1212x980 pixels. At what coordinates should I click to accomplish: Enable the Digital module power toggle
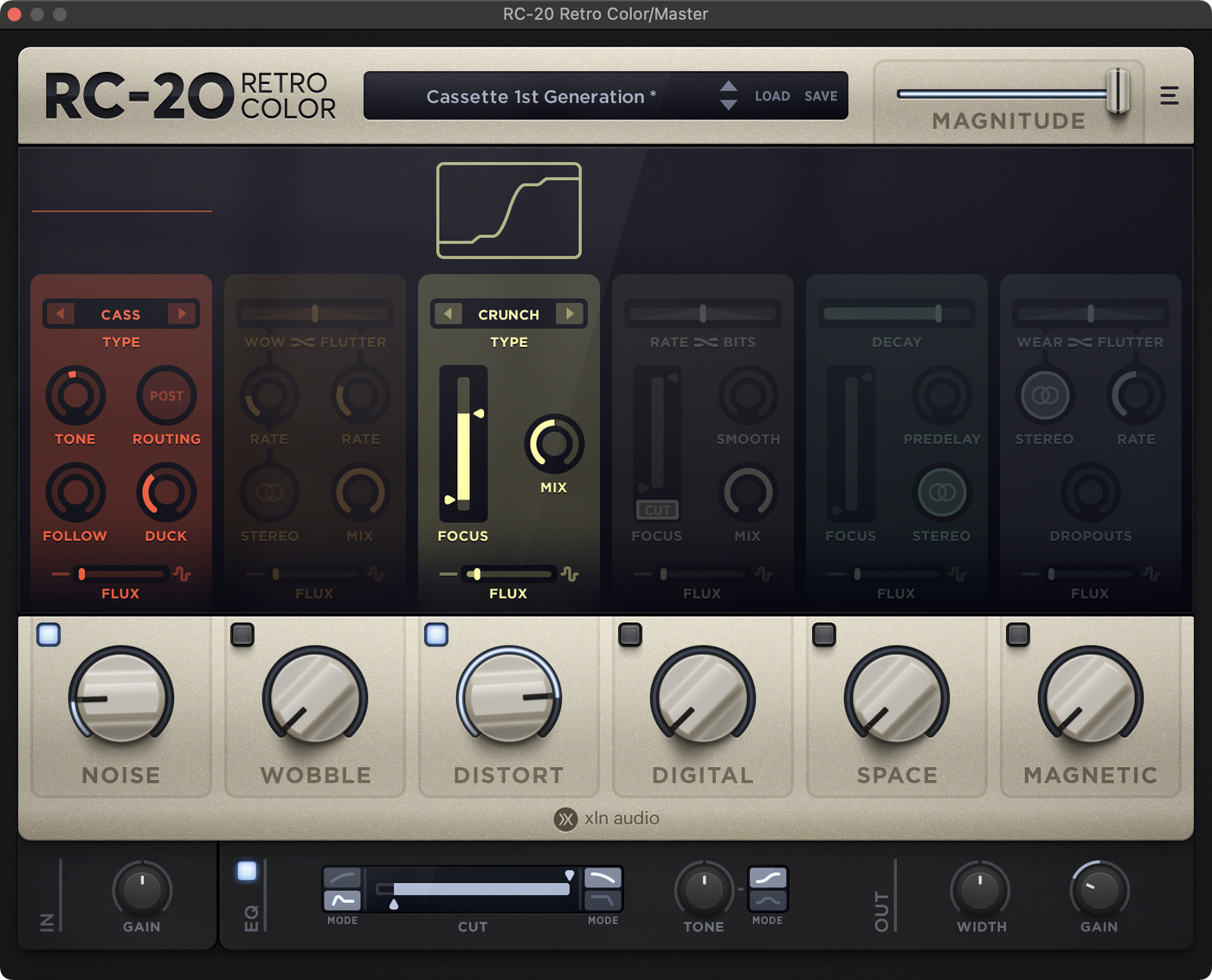point(630,635)
